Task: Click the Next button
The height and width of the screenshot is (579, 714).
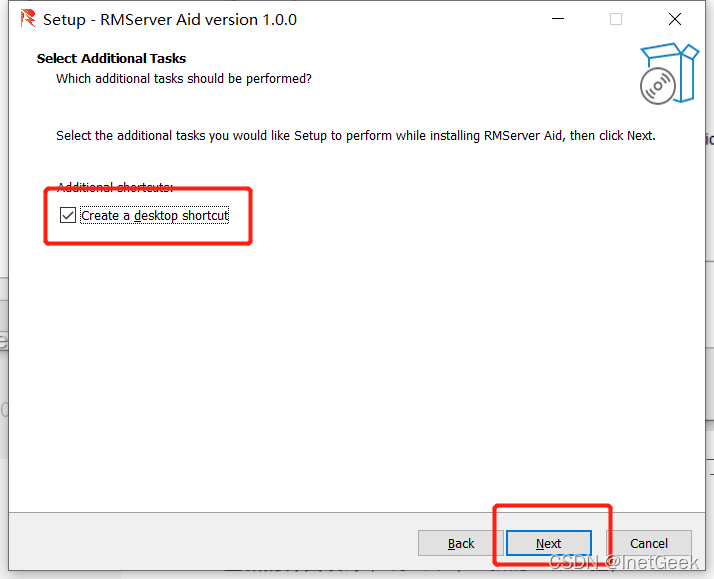Action: coord(549,543)
